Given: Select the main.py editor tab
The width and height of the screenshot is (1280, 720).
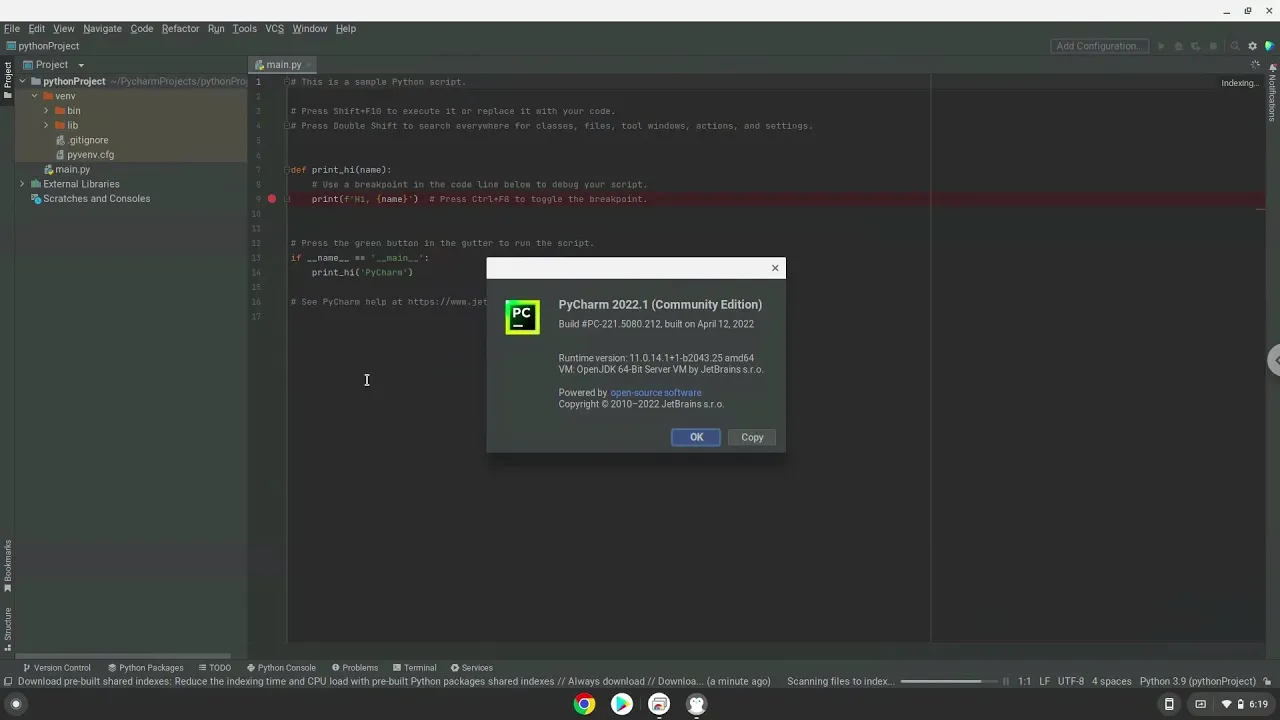Looking at the screenshot, I should click(283, 65).
